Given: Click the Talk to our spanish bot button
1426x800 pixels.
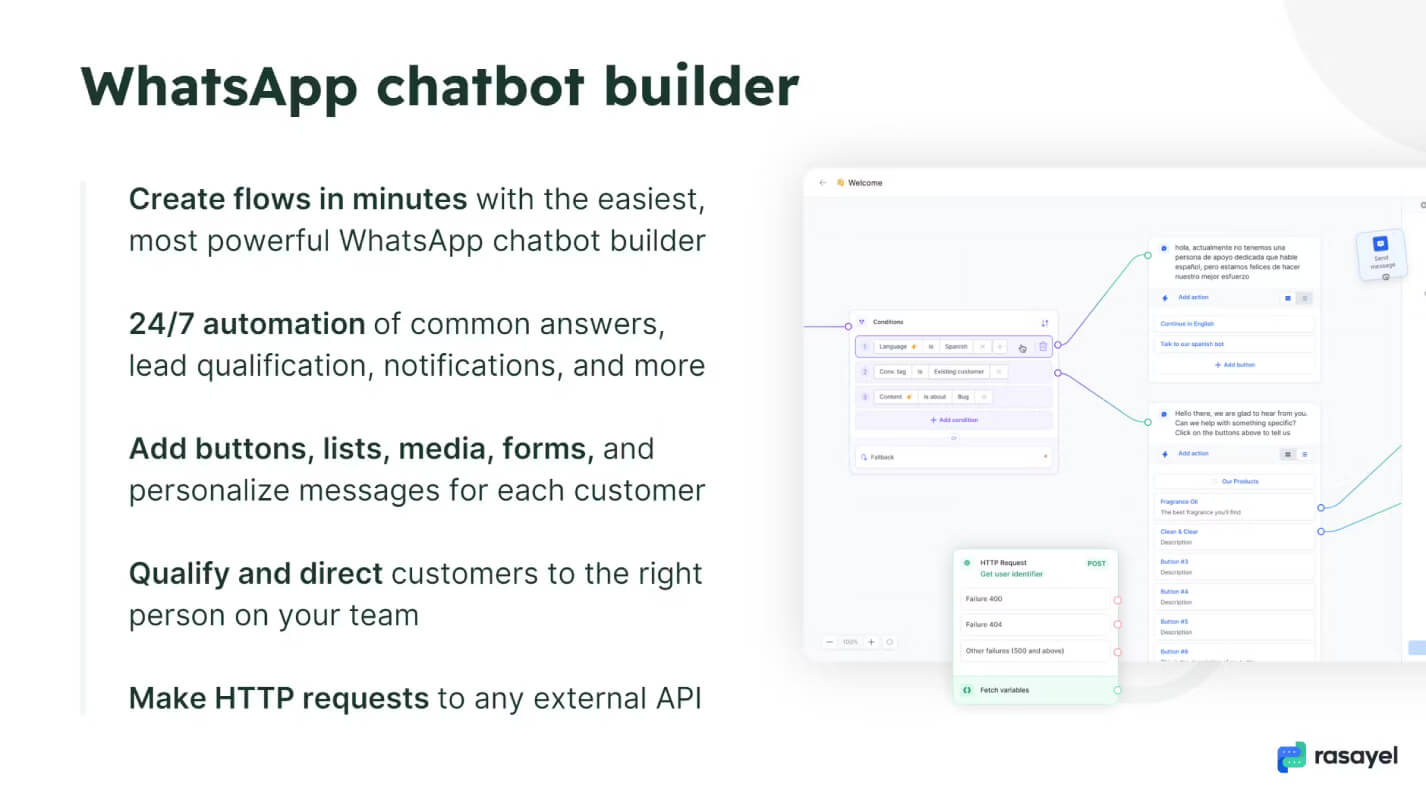Looking at the screenshot, I should [1234, 344].
